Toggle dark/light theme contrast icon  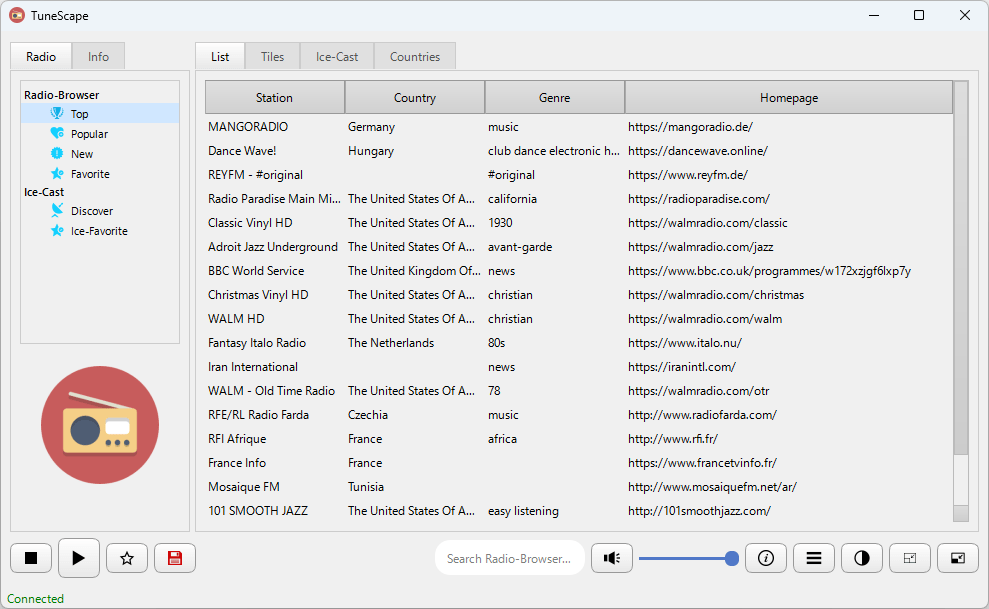click(x=862, y=558)
